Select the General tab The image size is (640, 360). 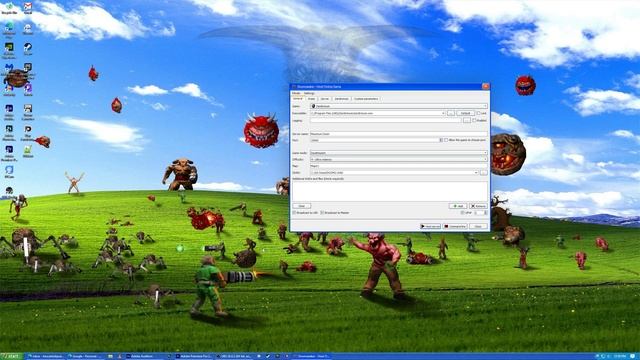click(x=298, y=99)
